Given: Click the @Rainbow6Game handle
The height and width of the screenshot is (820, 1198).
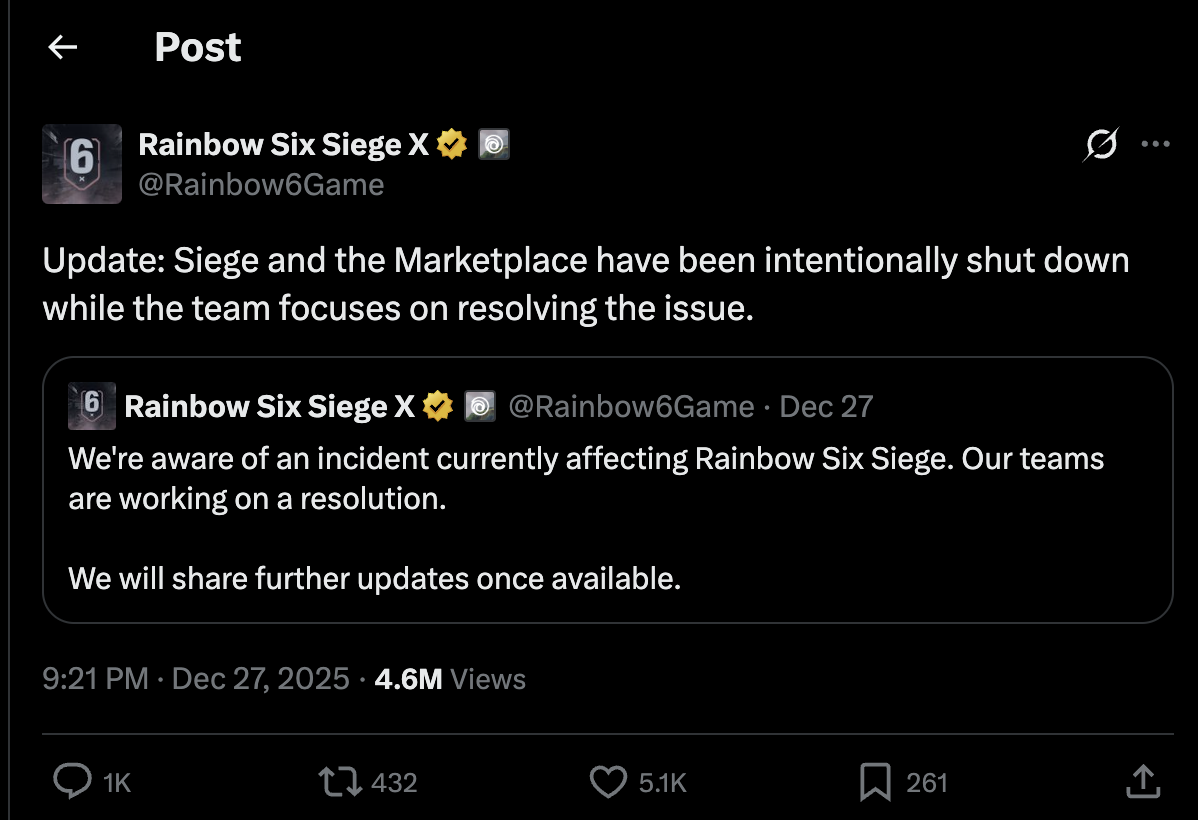Looking at the screenshot, I should point(263,184).
